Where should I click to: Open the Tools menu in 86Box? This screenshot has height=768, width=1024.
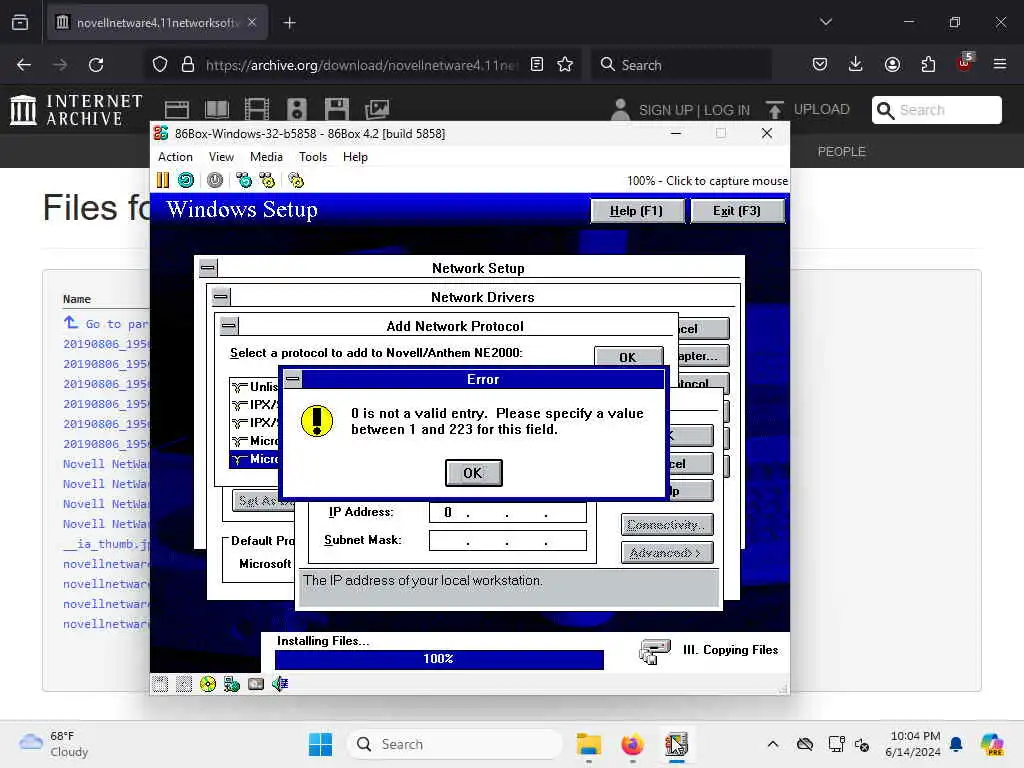point(313,157)
